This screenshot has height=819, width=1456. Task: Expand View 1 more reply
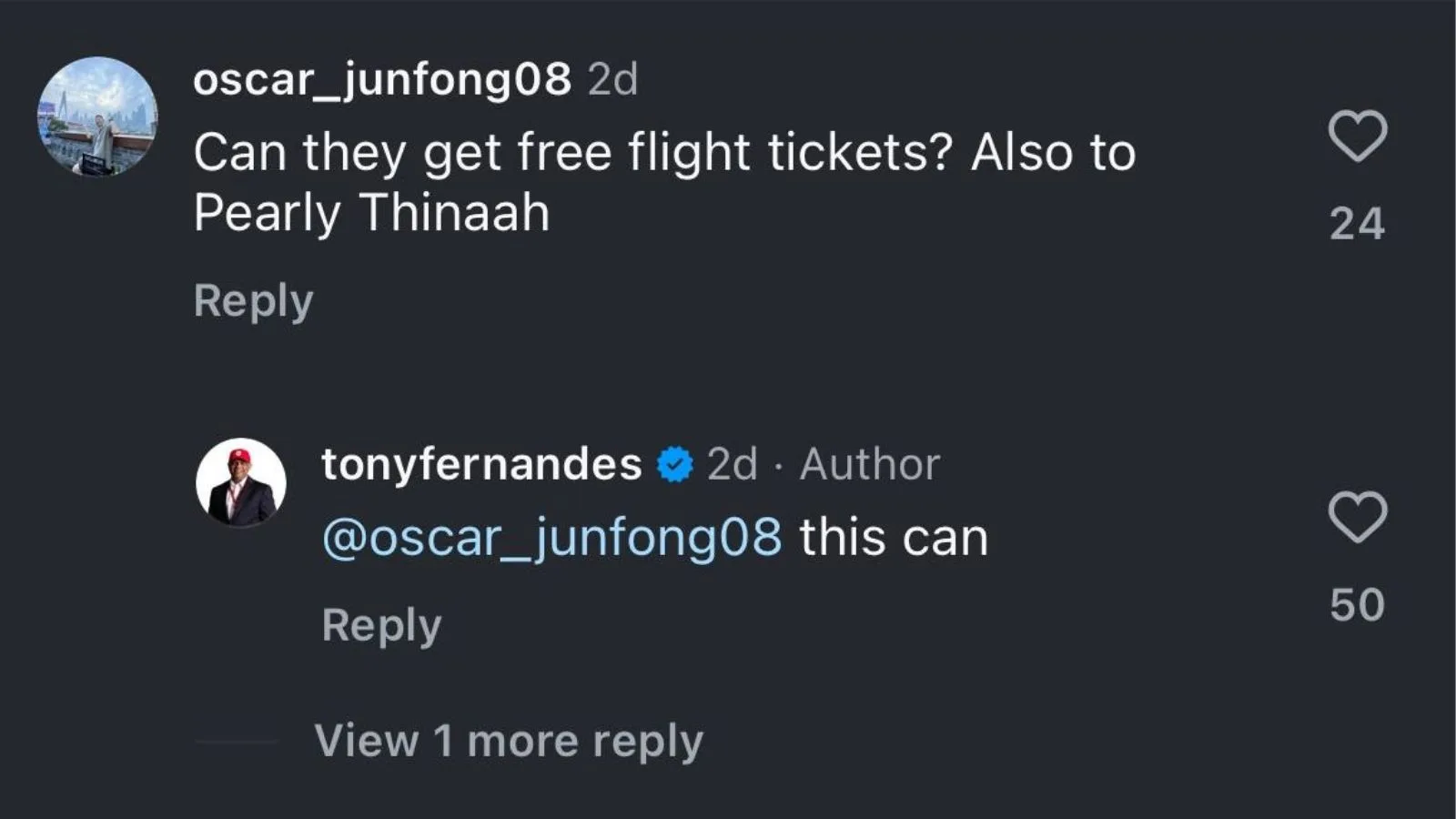(509, 741)
